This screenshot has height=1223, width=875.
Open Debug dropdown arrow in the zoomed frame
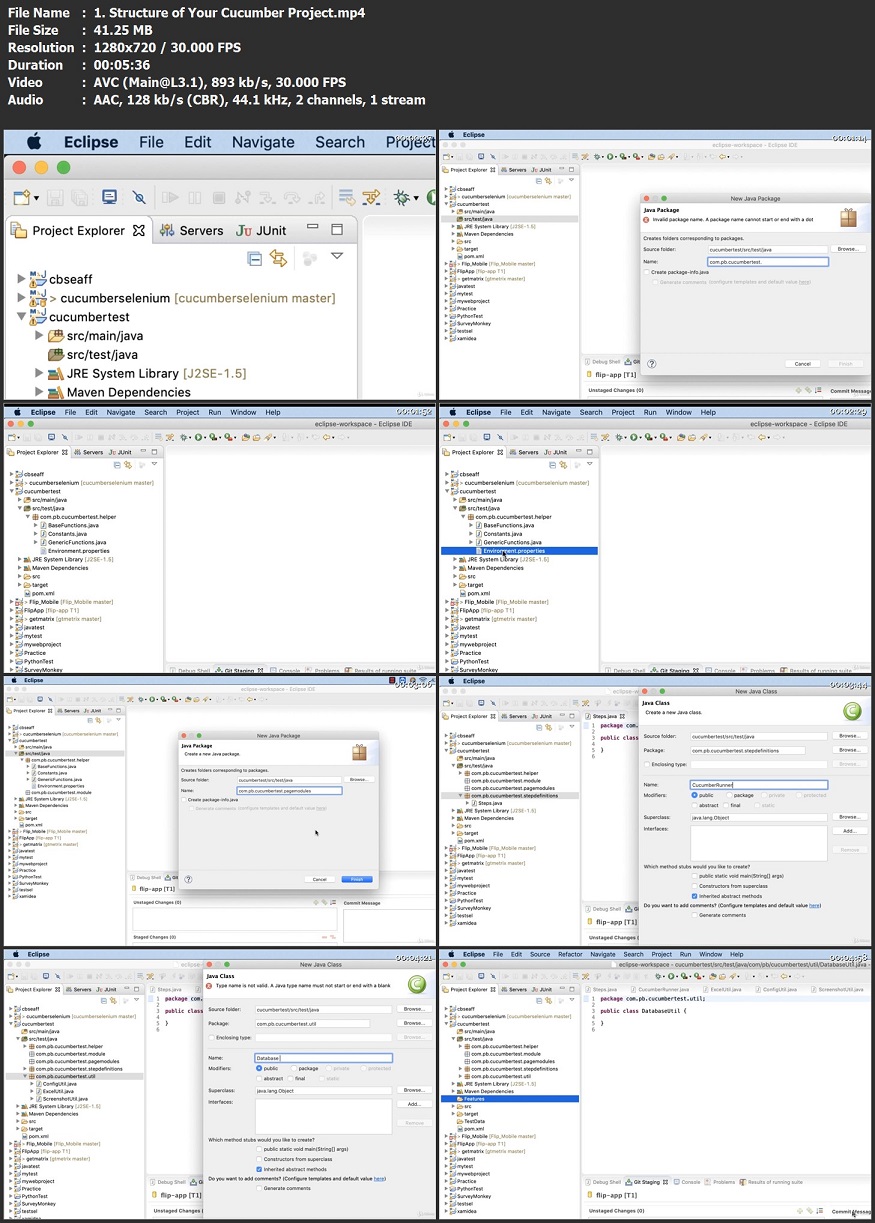[416, 198]
